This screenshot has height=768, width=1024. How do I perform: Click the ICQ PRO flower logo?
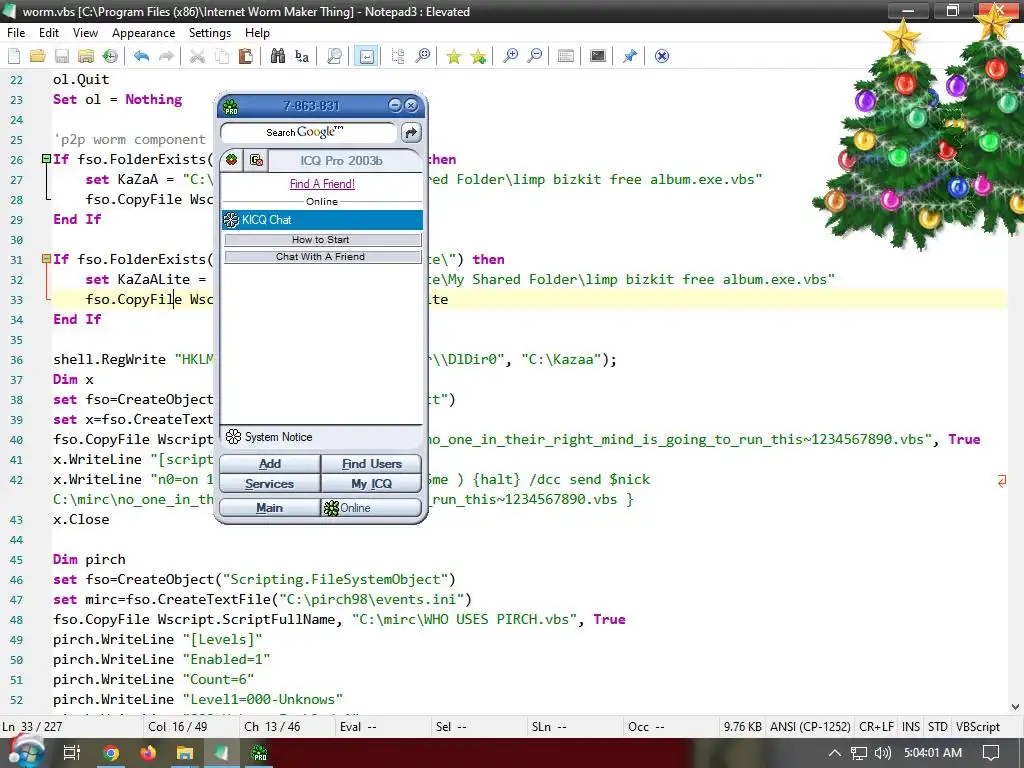pos(230,106)
